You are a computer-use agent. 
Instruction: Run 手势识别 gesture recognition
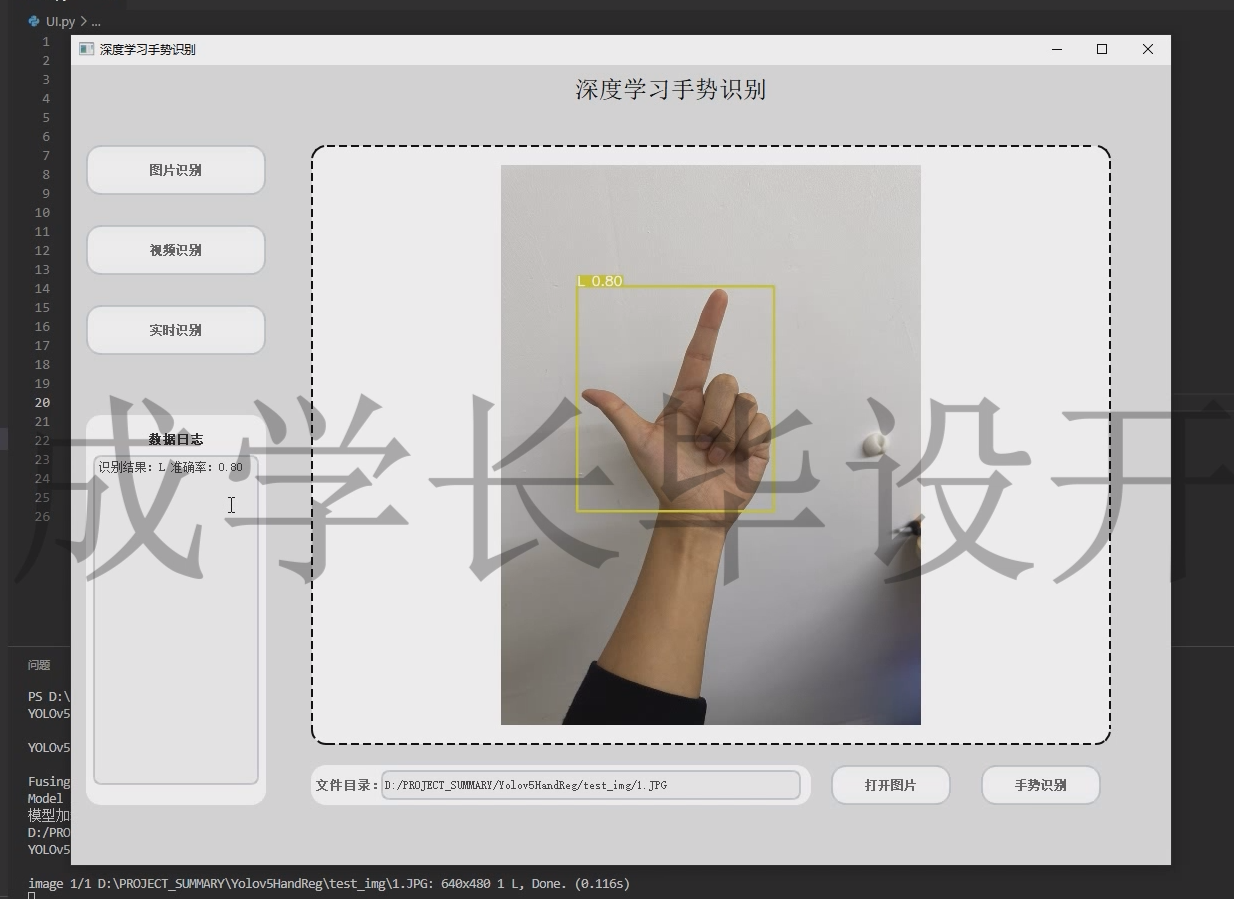pyautogui.click(x=1040, y=785)
